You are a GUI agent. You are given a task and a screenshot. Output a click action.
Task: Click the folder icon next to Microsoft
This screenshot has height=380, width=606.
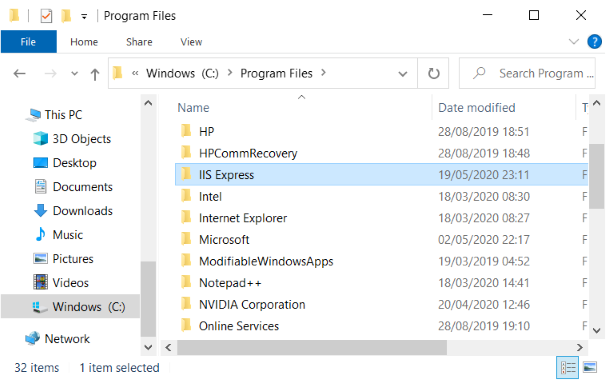(x=186, y=239)
